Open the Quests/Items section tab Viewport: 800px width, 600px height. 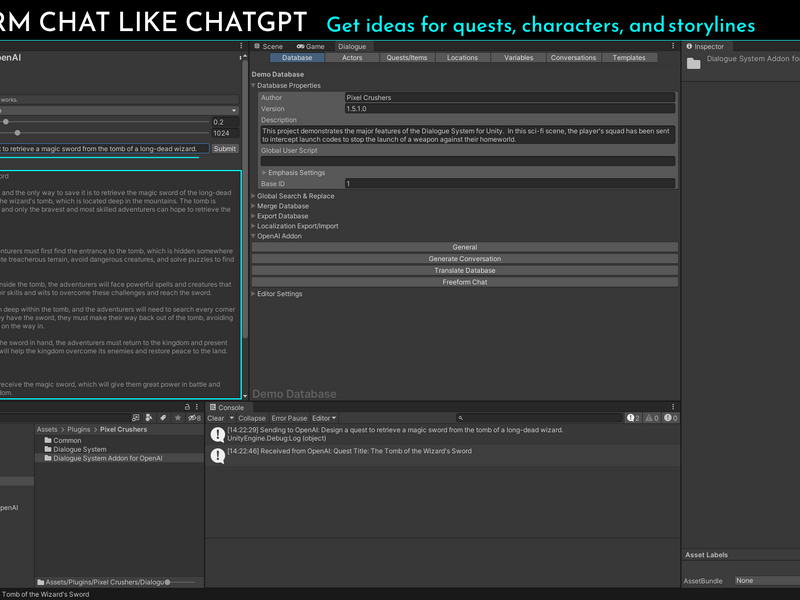click(407, 58)
